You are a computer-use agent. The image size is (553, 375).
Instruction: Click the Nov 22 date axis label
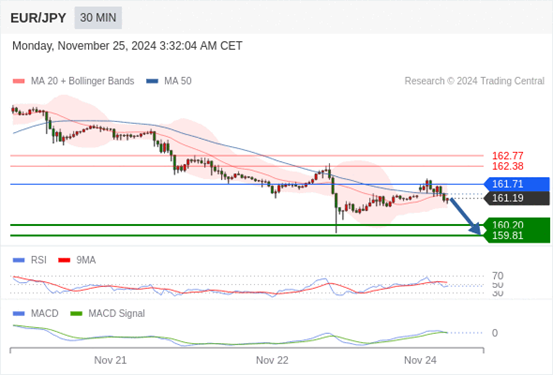(272, 360)
